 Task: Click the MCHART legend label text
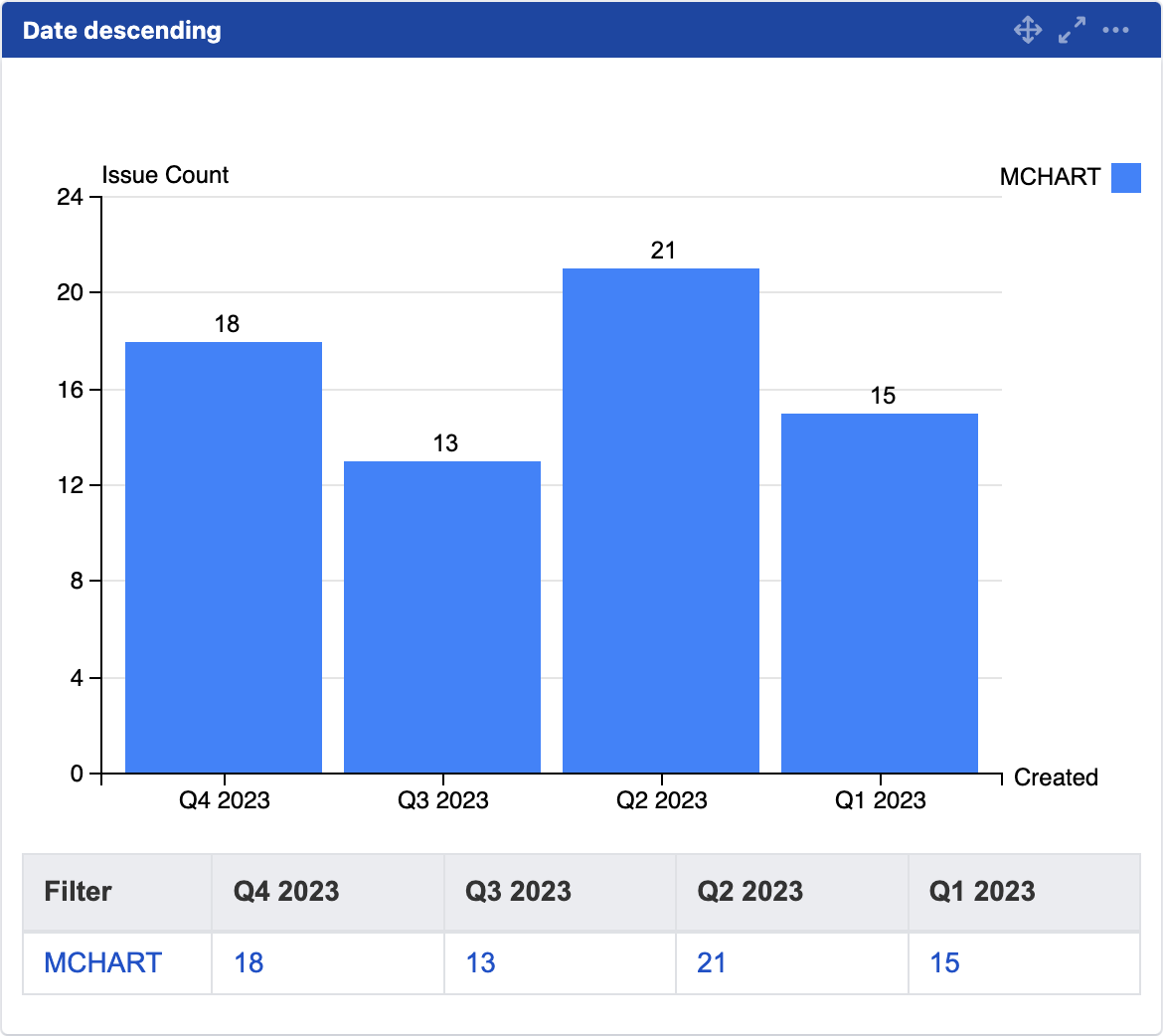coord(1052,176)
